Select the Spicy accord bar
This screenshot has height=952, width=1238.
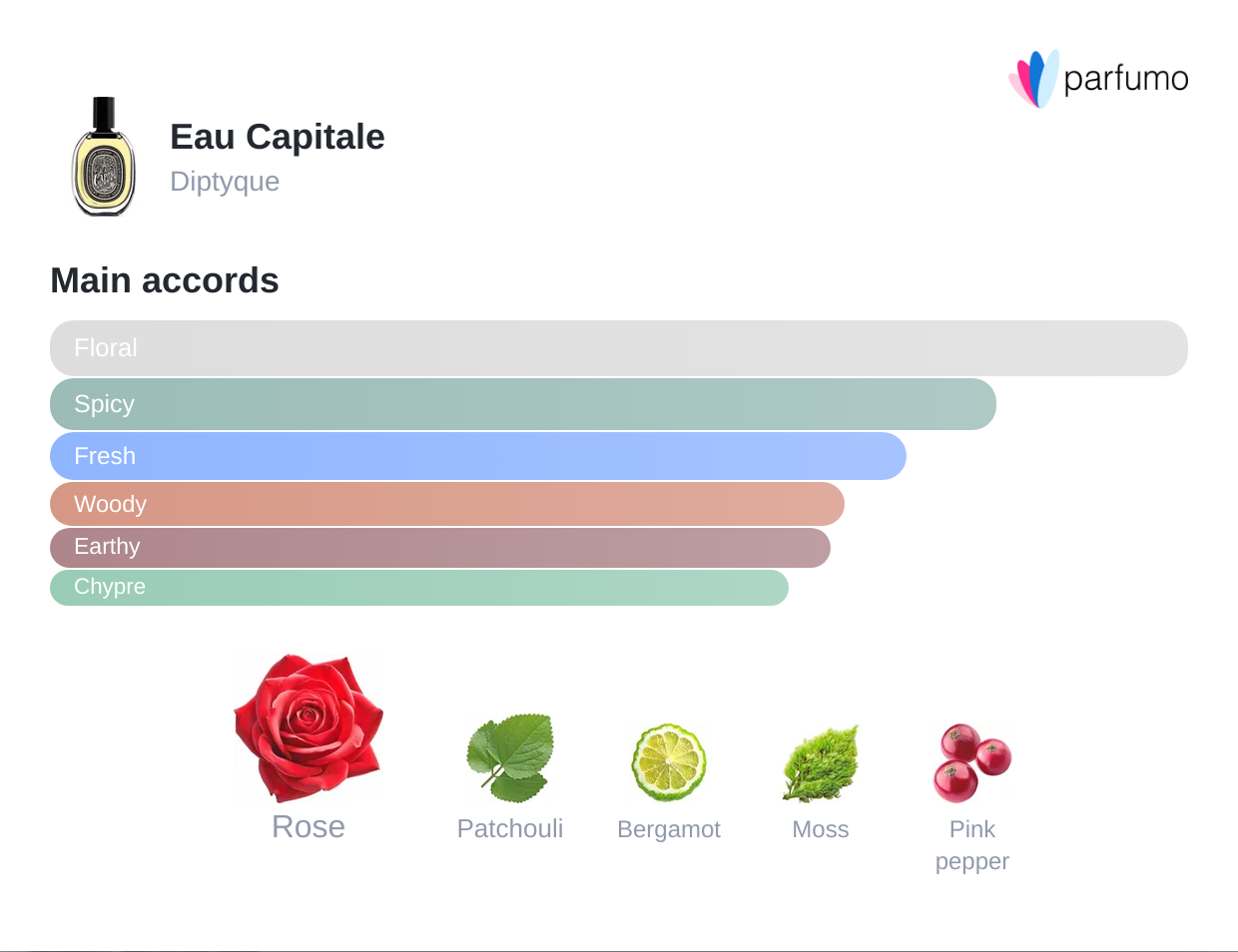(523, 404)
